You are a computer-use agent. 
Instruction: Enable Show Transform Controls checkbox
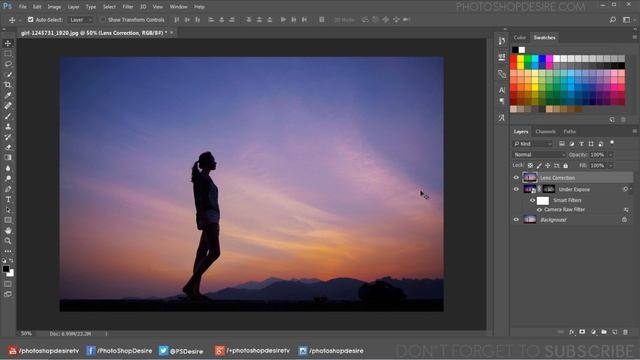pyautogui.click(x=103, y=20)
